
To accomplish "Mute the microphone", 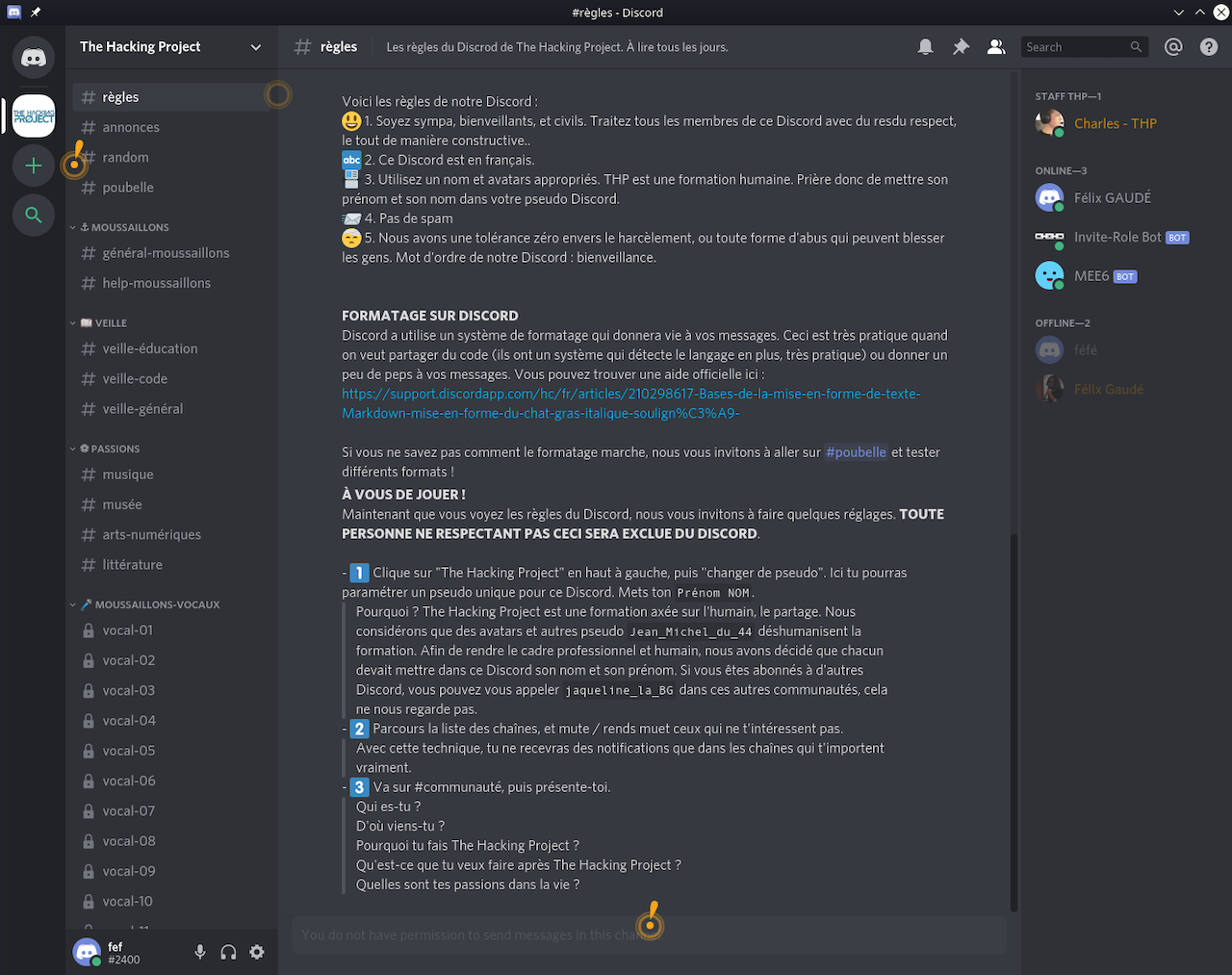I will tap(200, 952).
